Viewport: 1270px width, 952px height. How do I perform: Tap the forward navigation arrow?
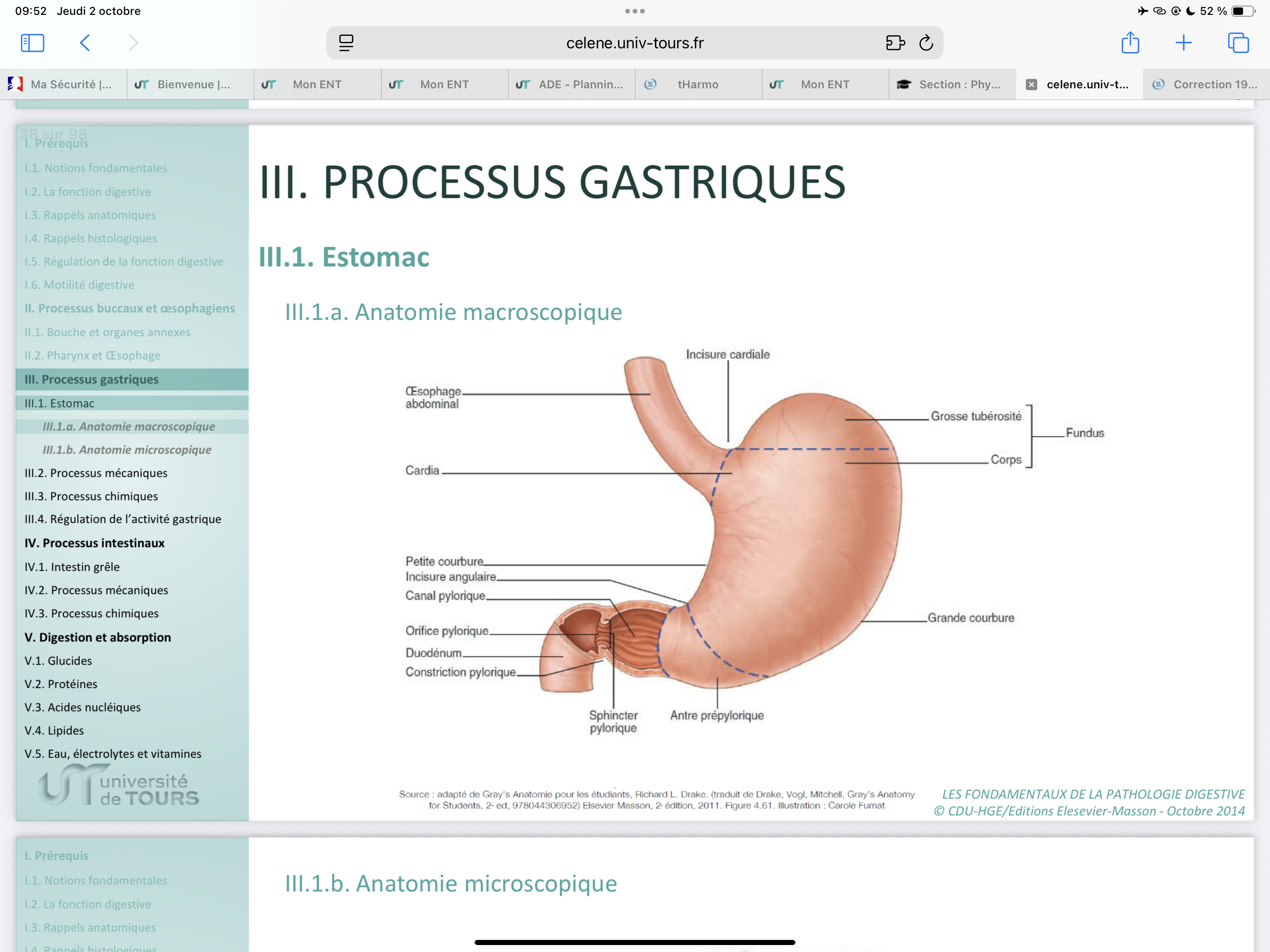132,43
